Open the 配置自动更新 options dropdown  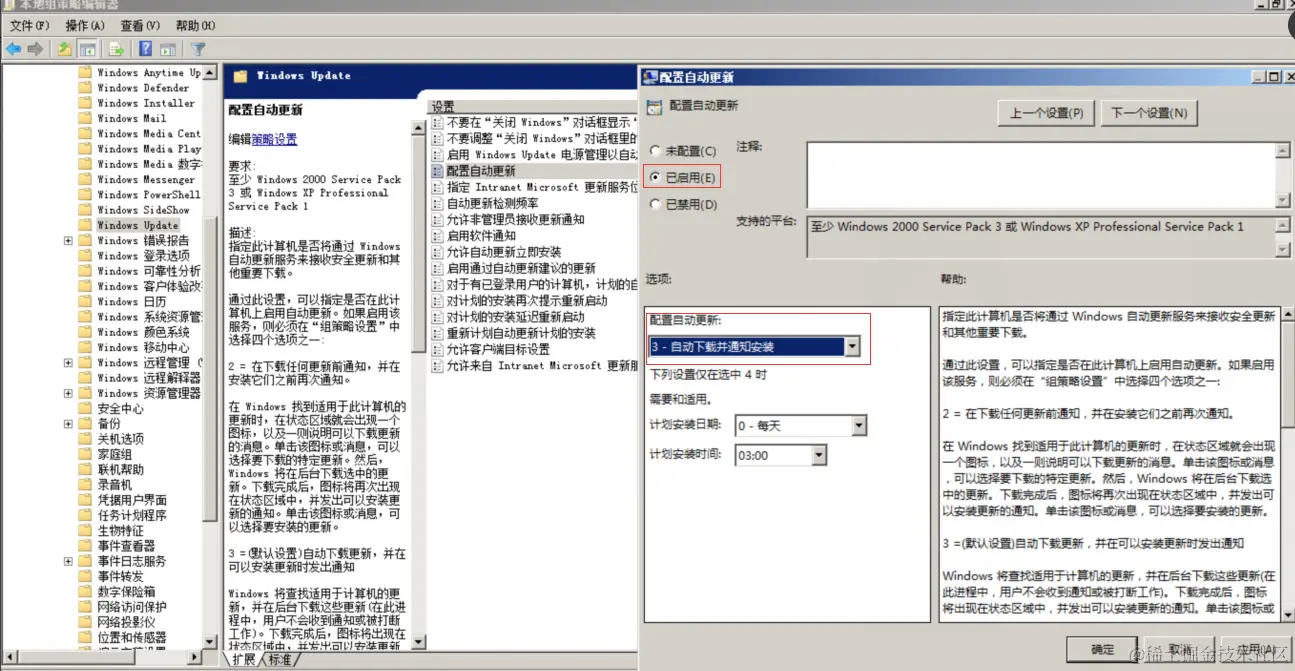852,347
